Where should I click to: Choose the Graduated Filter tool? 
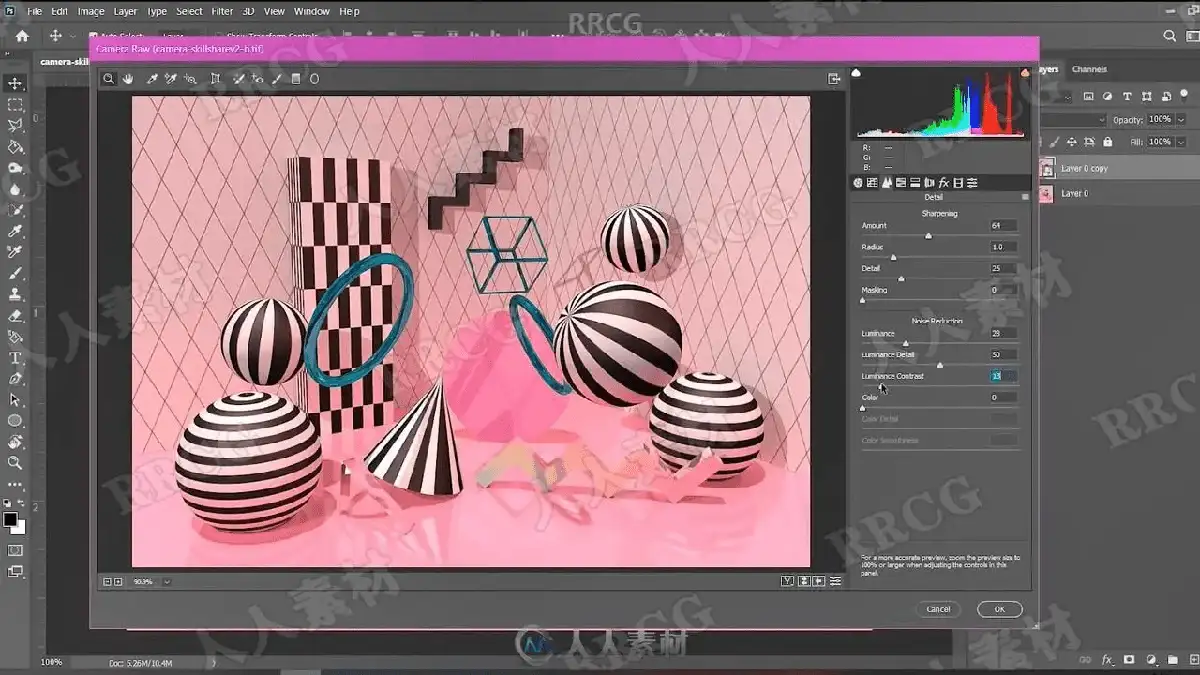(295, 78)
